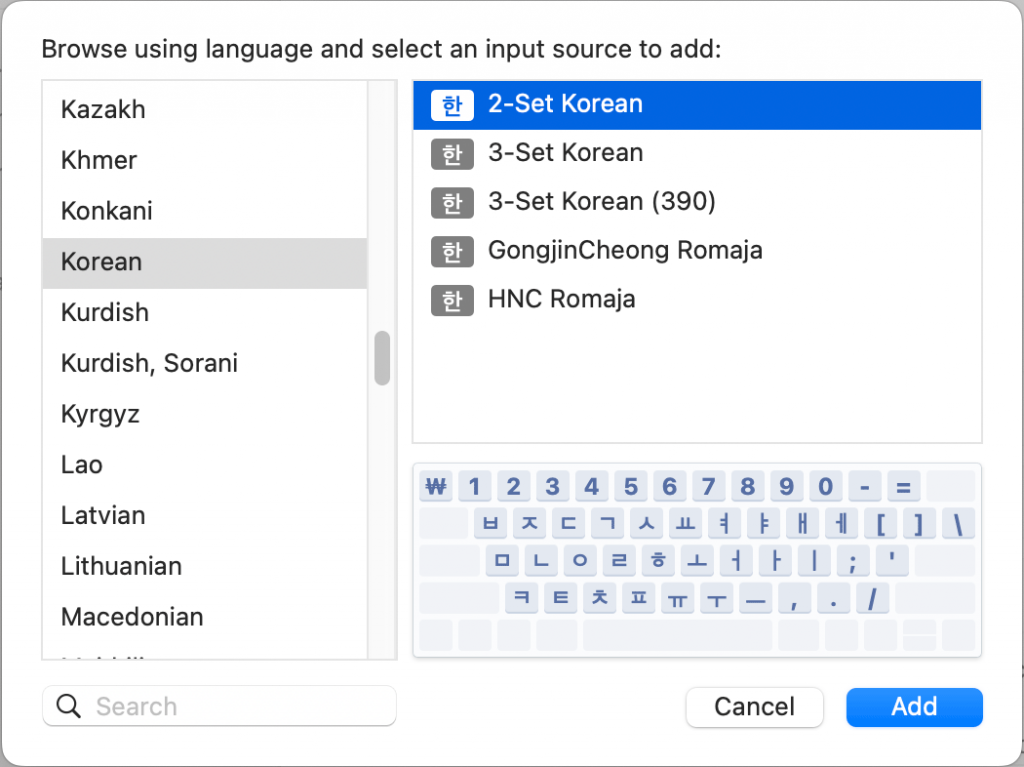Screen dimensions: 1024x767
Task: Click the HNC Romaja input icon
Action: click(x=452, y=301)
